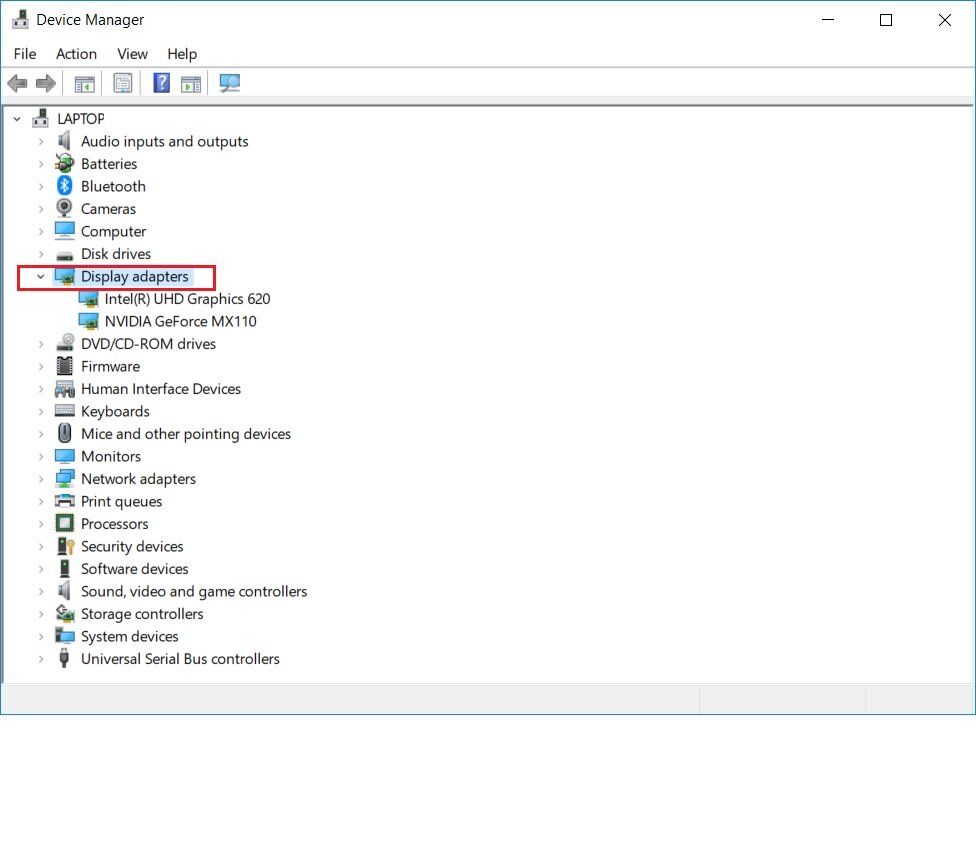Select the Firmware label
Image resolution: width=976 pixels, height=850 pixels.
pos(110,367)
